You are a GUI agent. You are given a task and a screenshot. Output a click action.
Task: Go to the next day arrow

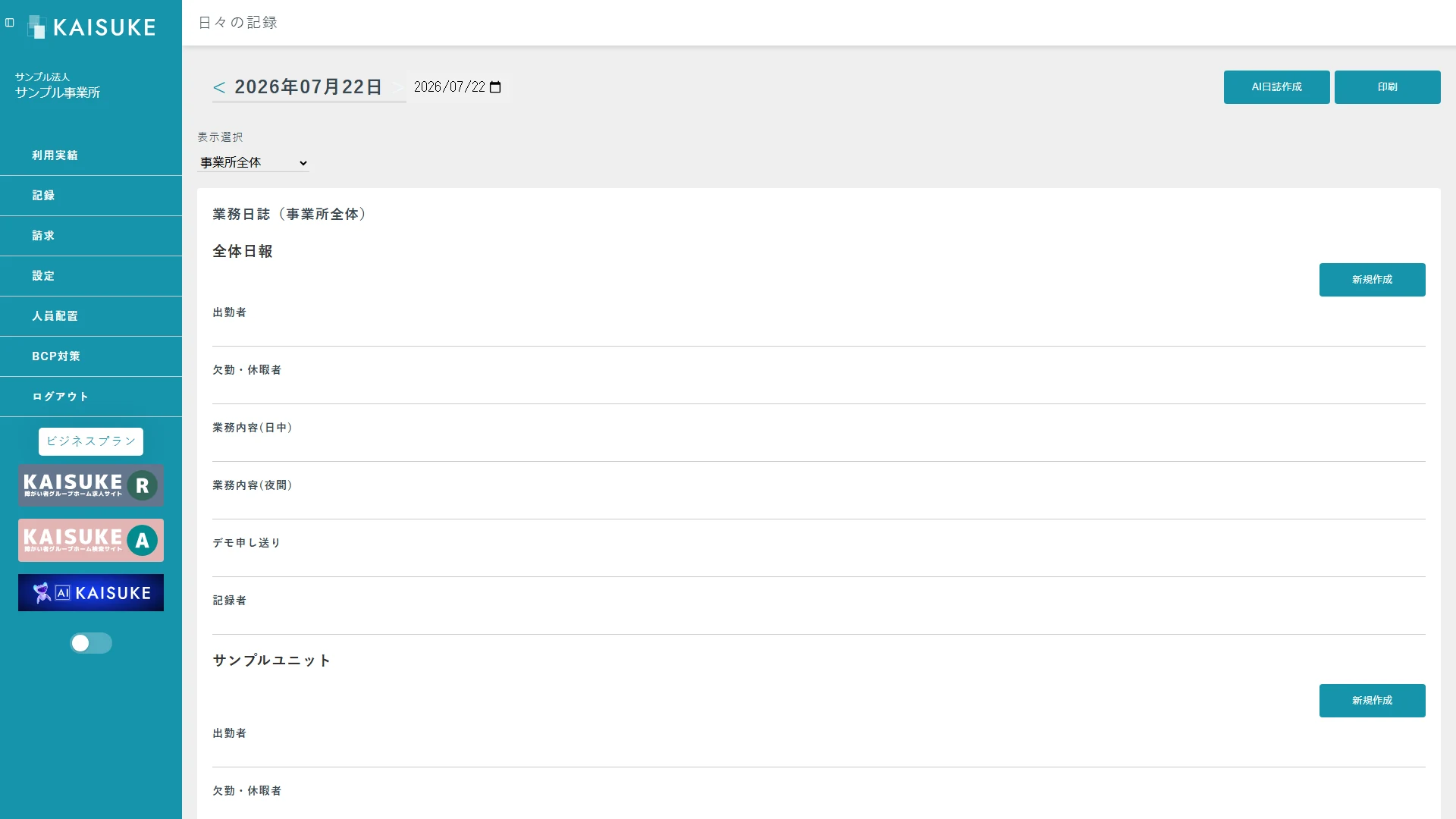pyautogui.click(x=397, y=87)
